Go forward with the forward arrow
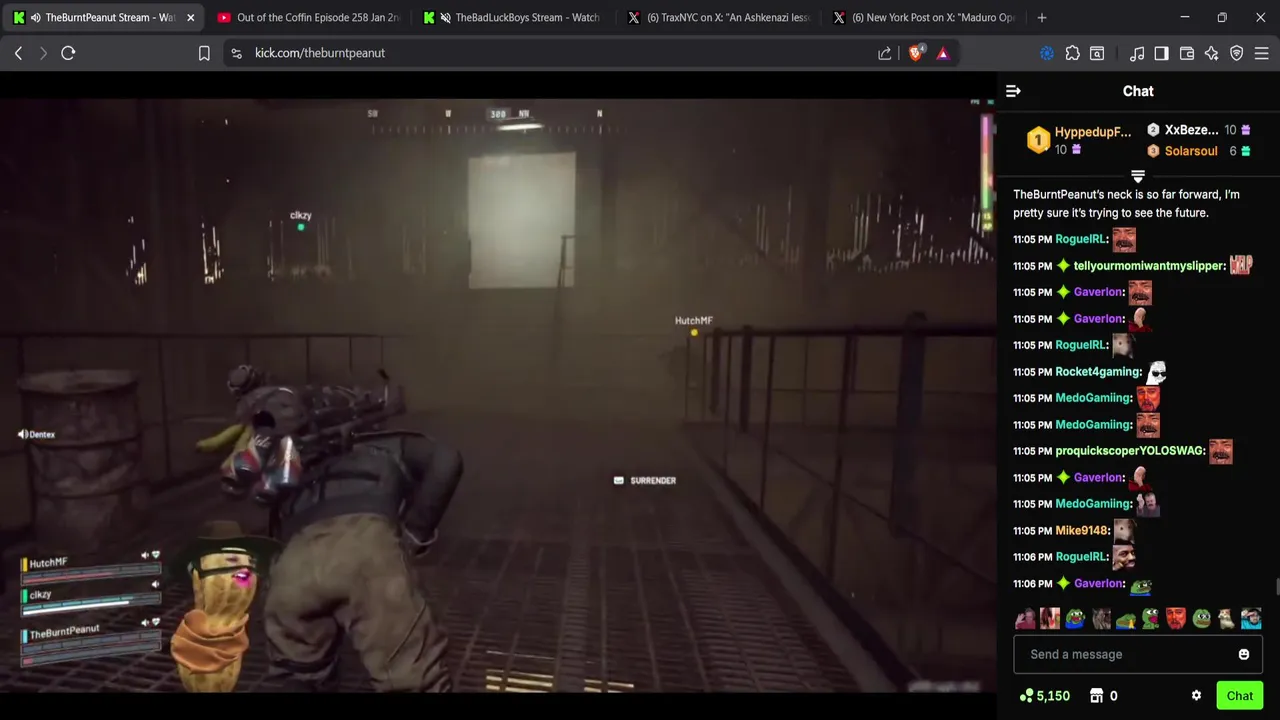1280x720 pixels. click(43, 53)
